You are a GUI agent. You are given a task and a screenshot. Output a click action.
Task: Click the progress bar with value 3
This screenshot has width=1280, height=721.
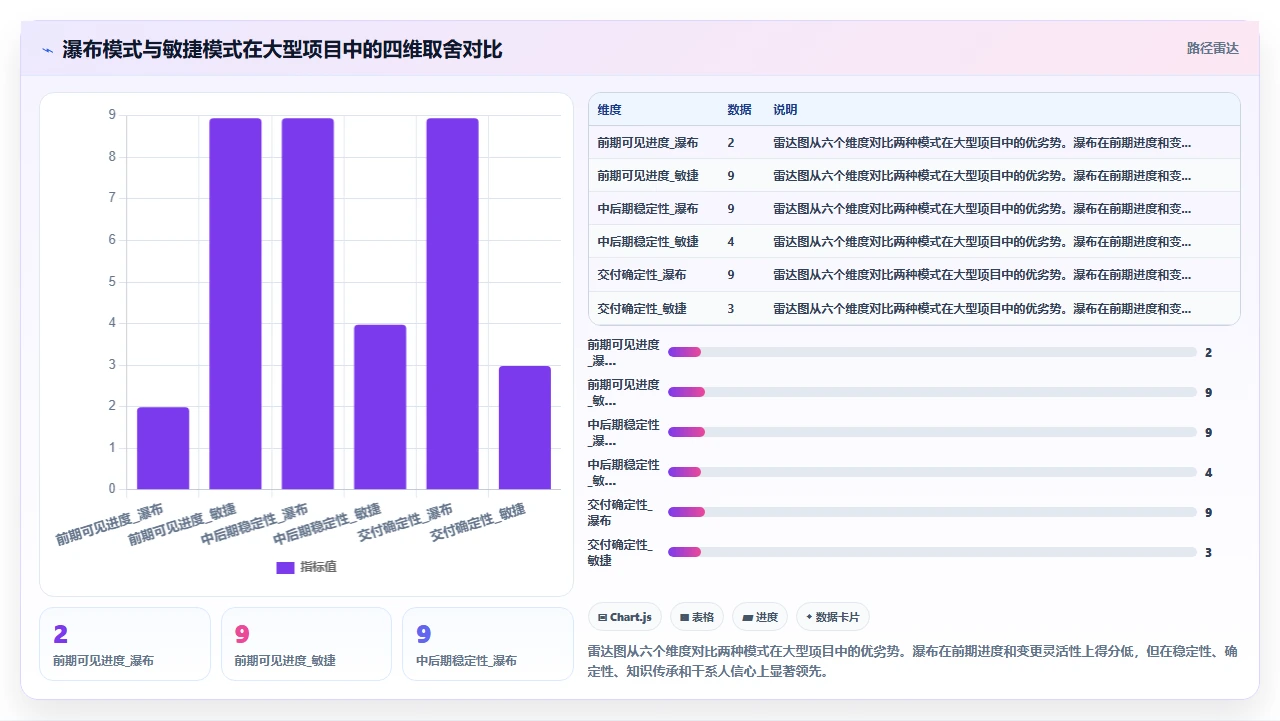(932, 552)
